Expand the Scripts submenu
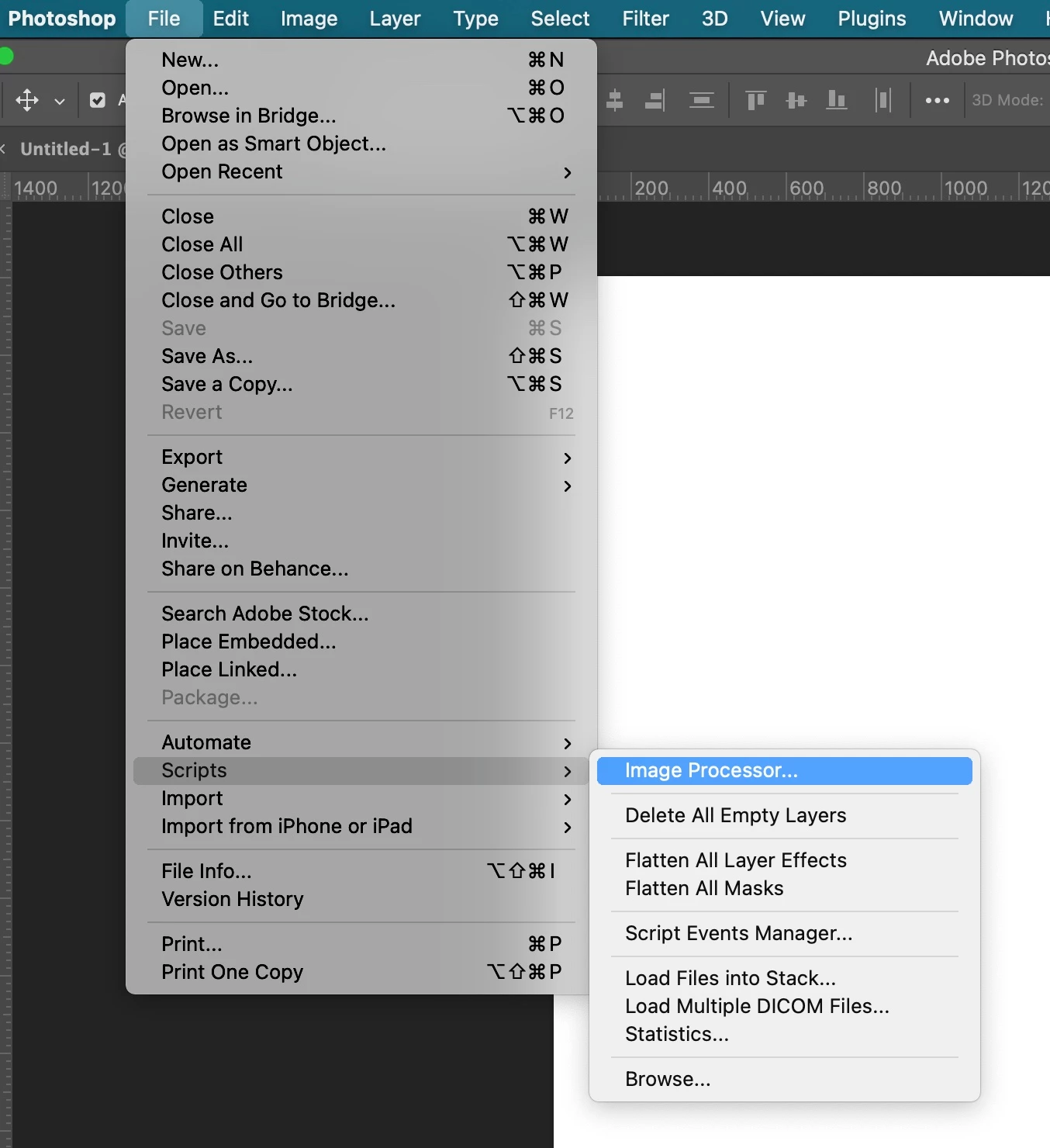This screenshot has height=1148, width=1050. tap(361, 770)
